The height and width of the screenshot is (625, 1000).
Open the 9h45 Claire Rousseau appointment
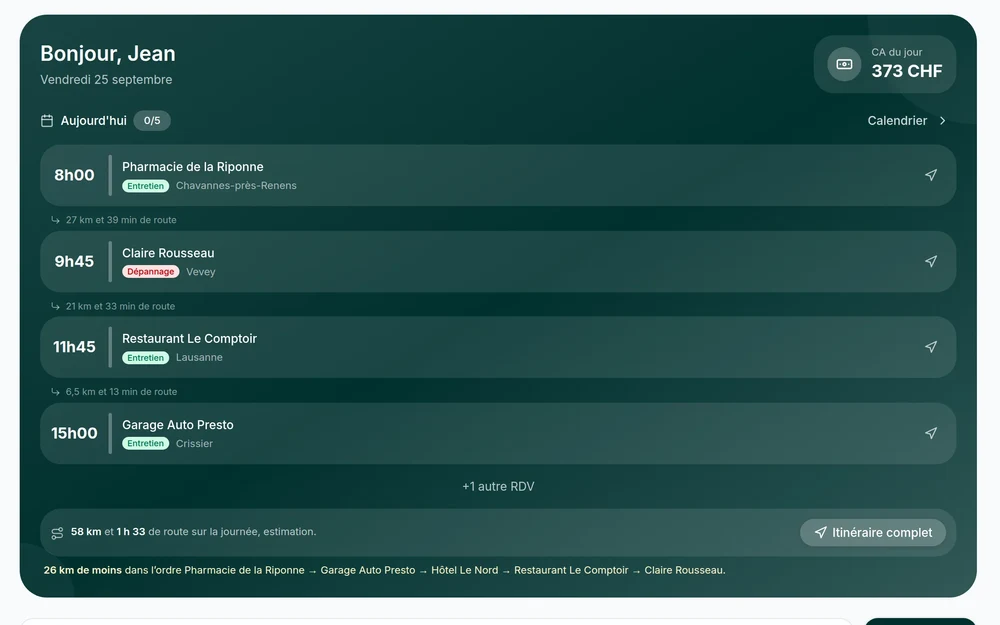498,261
